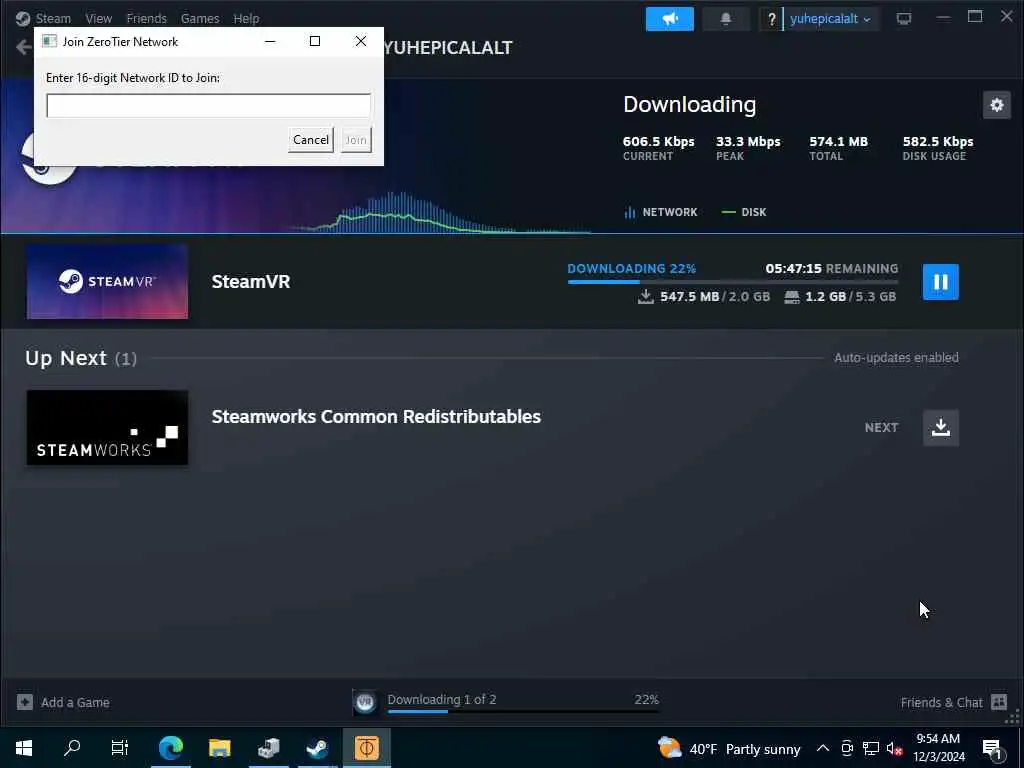The height and width of the screenshot is (768, 1024).
Task: Click the taskbar icon beside File Explorer
Action: (268, 748)
